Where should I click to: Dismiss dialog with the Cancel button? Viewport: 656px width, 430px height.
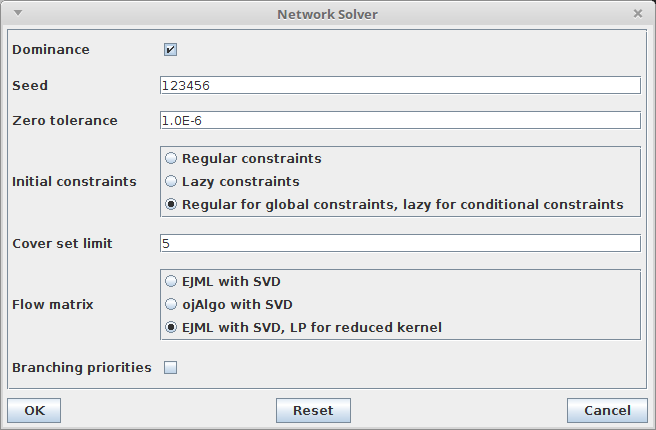(x=607, y=410)
